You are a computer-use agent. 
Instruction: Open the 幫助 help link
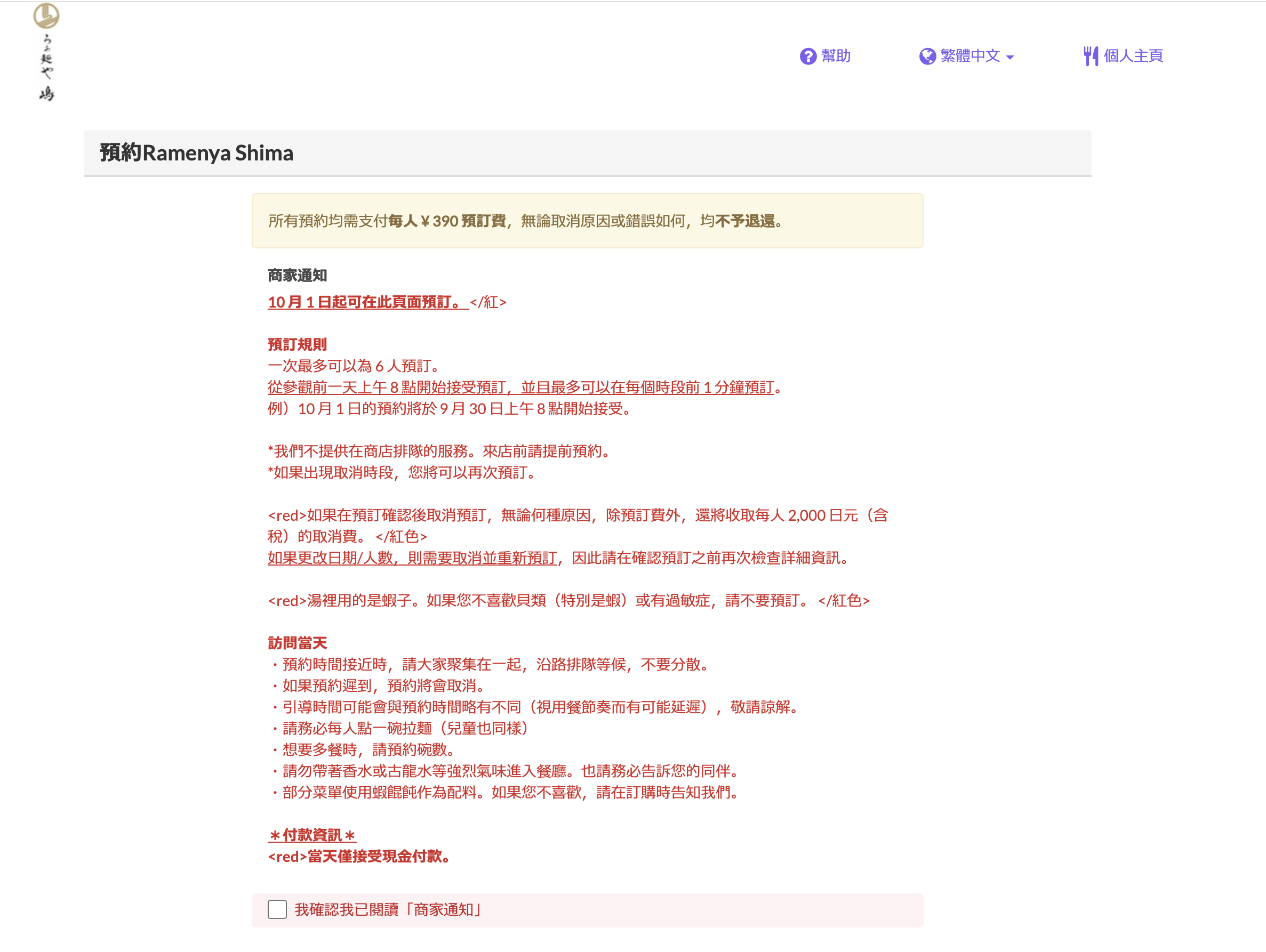825,56
